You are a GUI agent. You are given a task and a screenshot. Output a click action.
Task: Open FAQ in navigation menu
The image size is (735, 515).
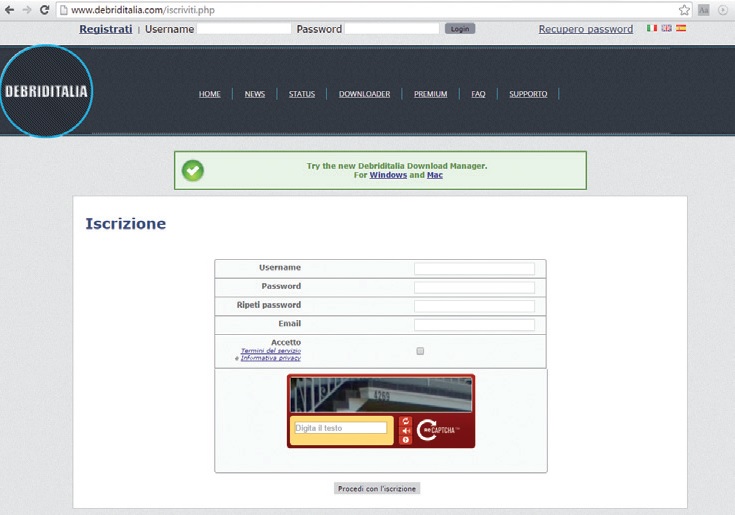pyautogui.click(x=478, y=94)
